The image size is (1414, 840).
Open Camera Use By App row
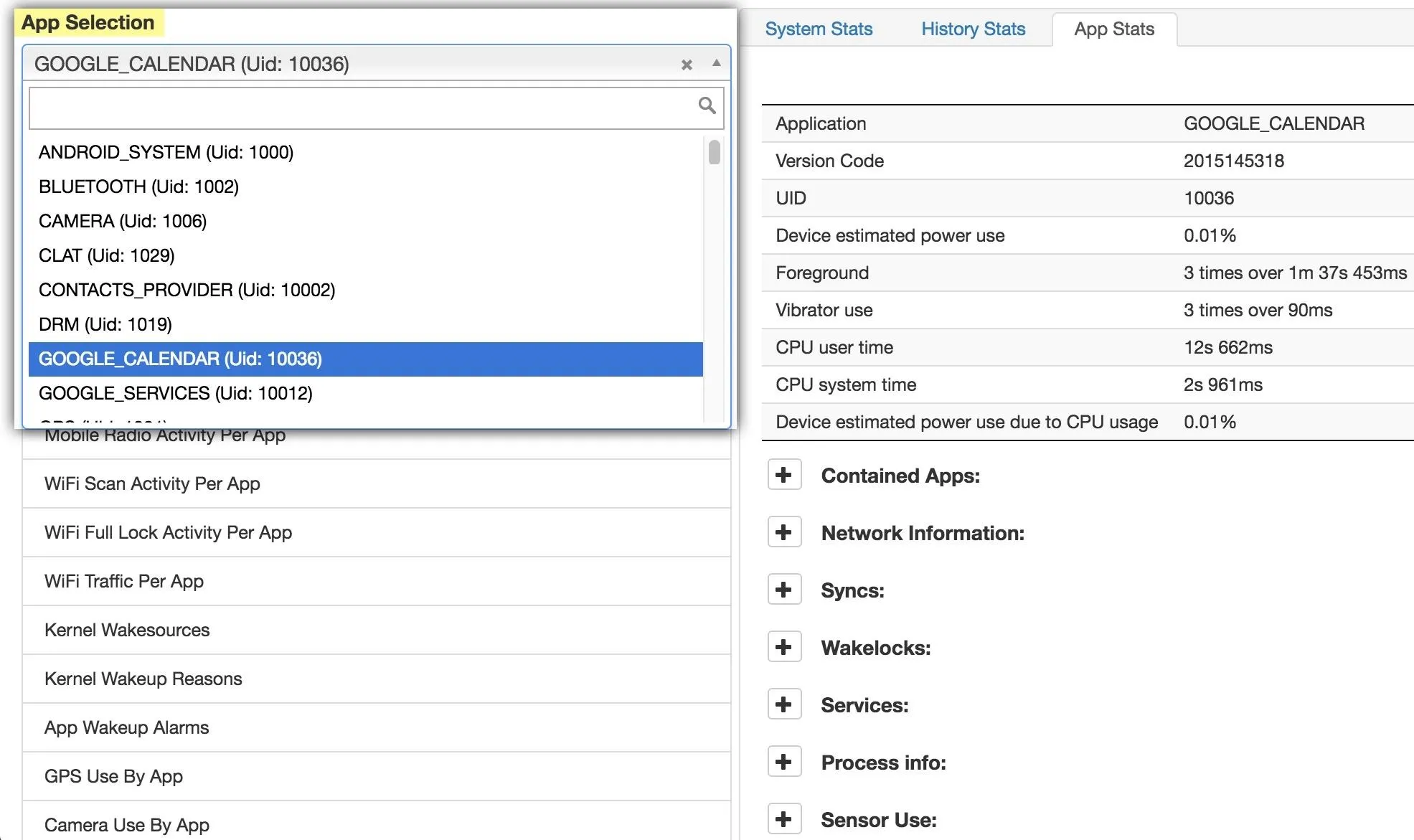[377, 822]
